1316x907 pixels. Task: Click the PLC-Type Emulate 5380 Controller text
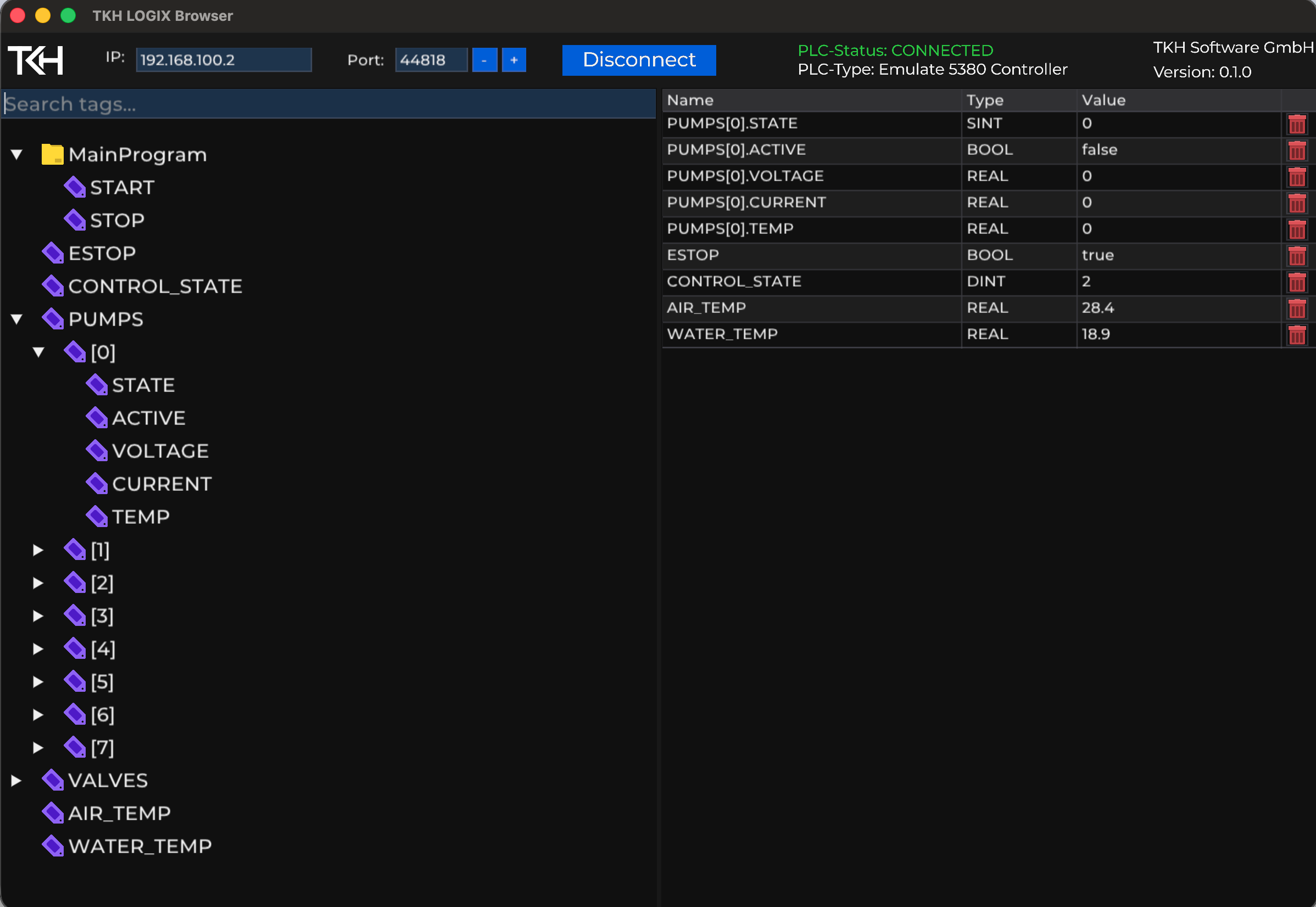(932, 69)
